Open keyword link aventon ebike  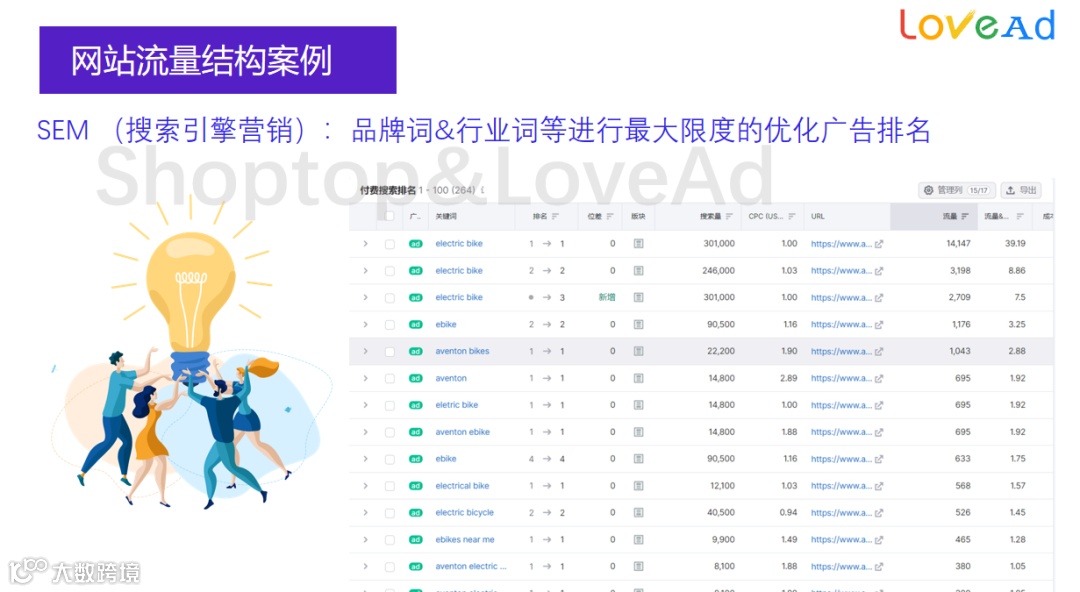[x=462, y=432]
